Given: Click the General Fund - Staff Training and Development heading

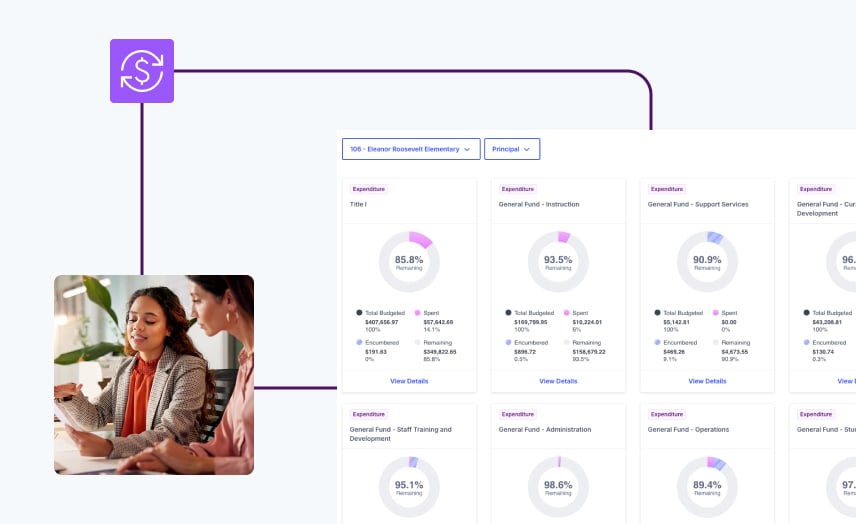Looking at the screenshot, I should [401, 434].
